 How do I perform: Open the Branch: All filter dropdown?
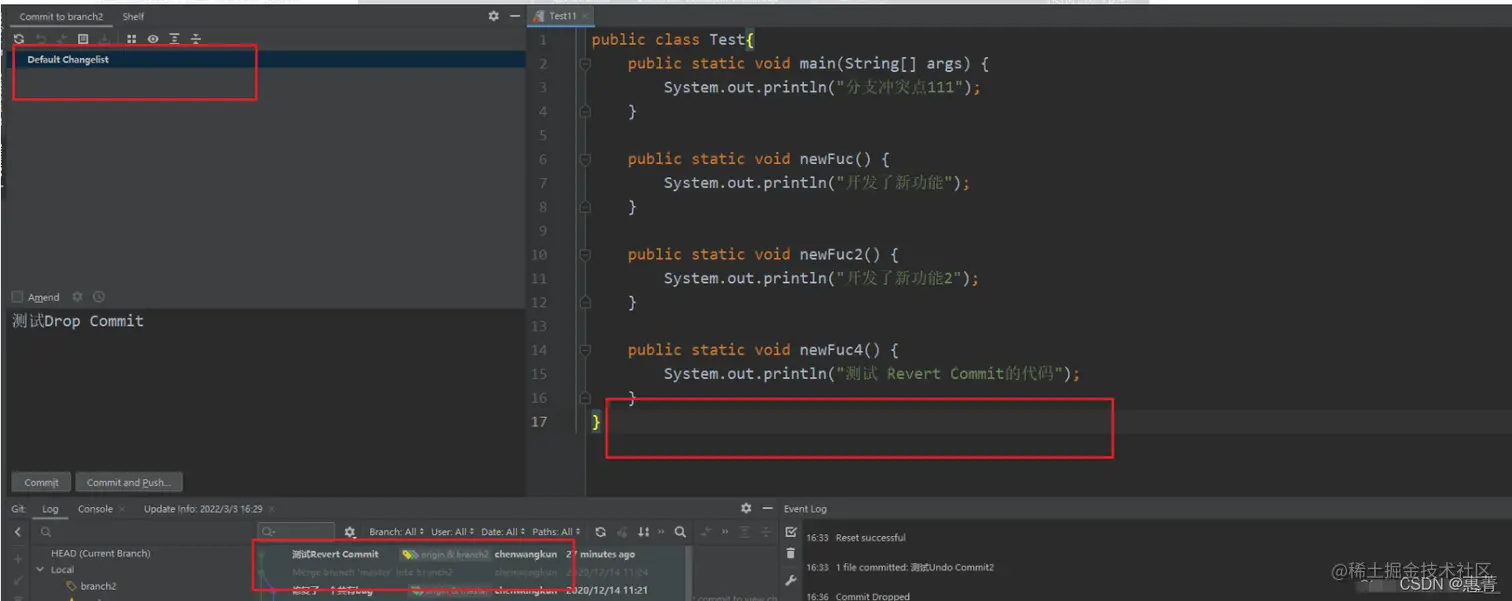tap(396, 532)
